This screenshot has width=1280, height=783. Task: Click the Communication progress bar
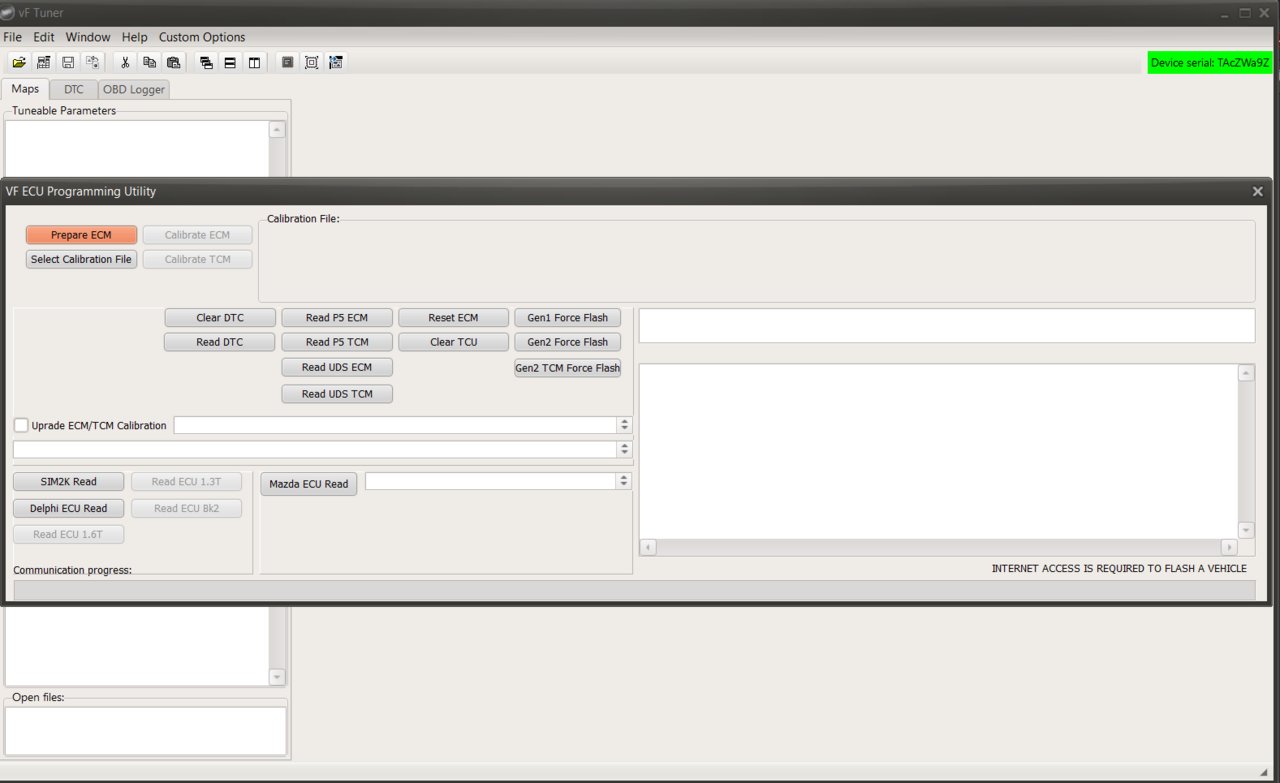[x=634, y=590]
